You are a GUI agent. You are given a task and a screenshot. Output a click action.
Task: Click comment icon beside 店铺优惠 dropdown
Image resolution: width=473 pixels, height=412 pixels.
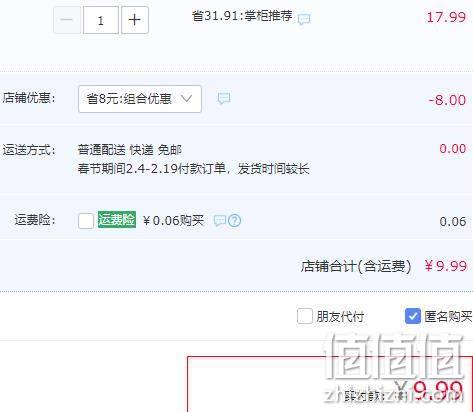224,99
